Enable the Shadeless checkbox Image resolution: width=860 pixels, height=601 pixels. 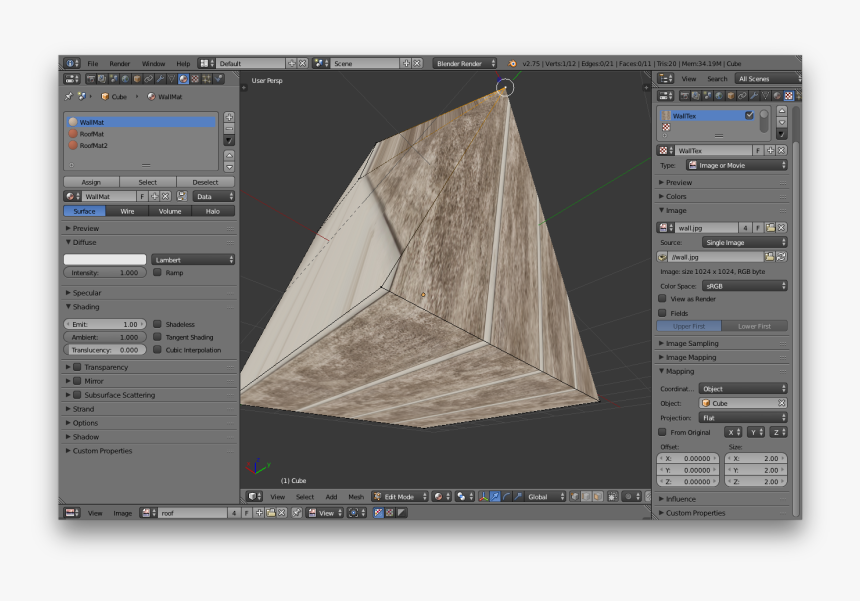tap(158, 323)
